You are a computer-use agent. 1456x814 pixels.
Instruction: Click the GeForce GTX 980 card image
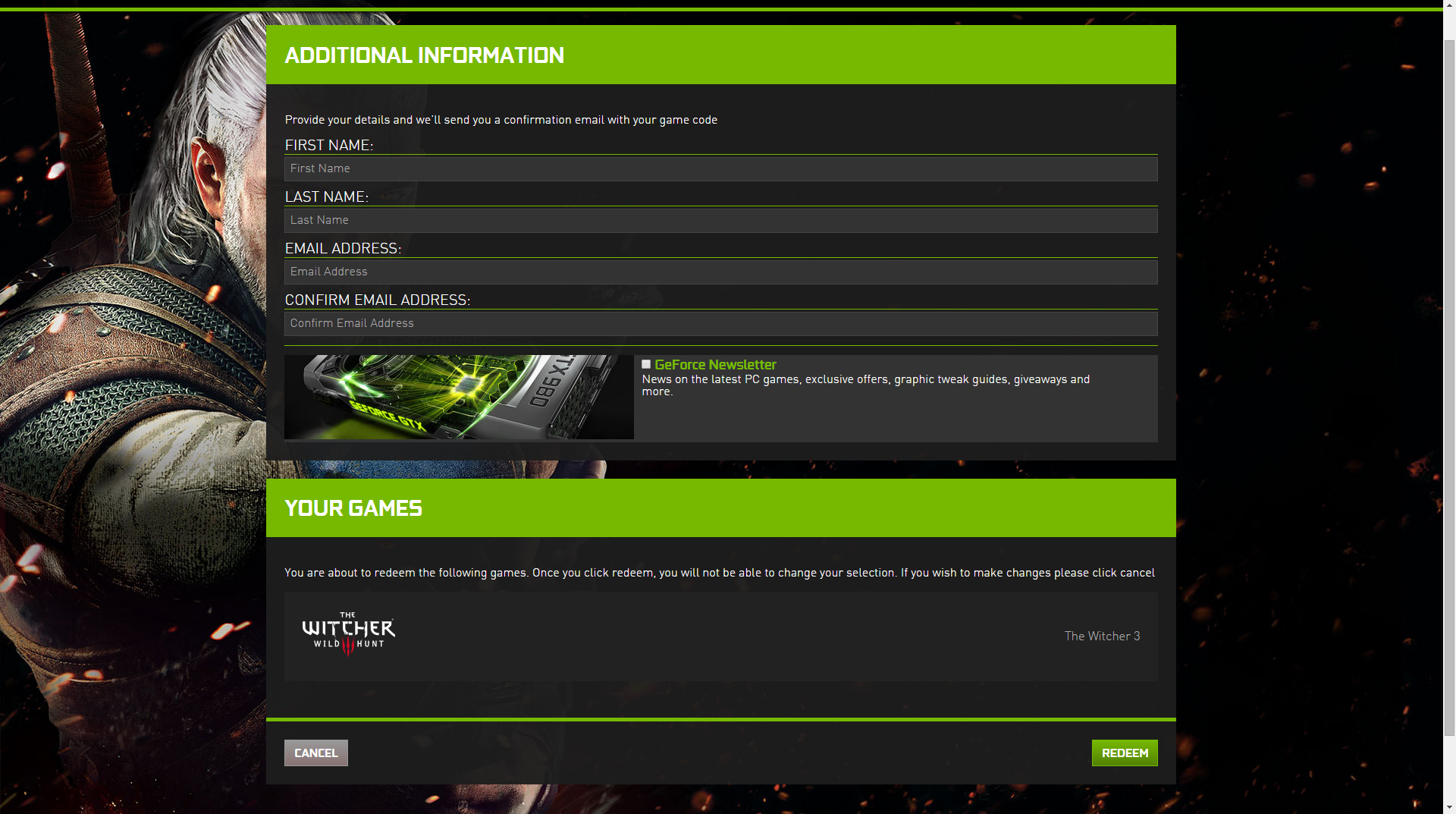click(x=459, y=397)
